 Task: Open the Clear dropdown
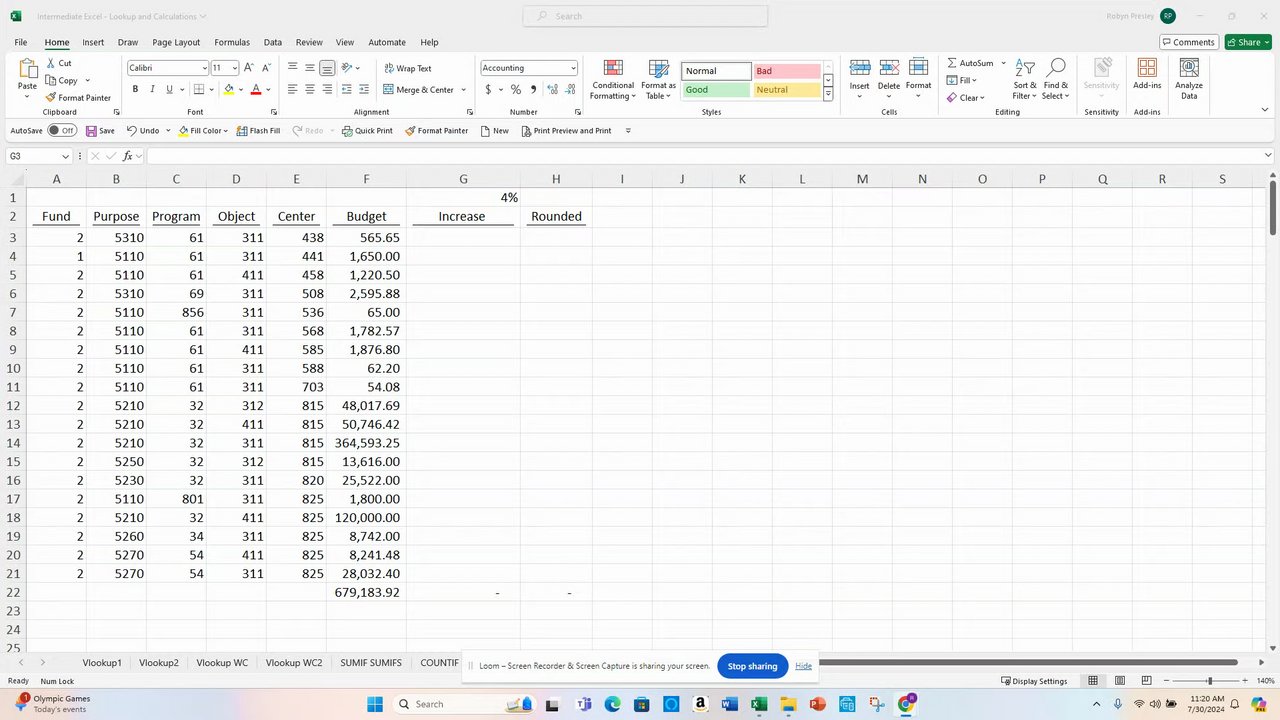(x=966, y=98)
